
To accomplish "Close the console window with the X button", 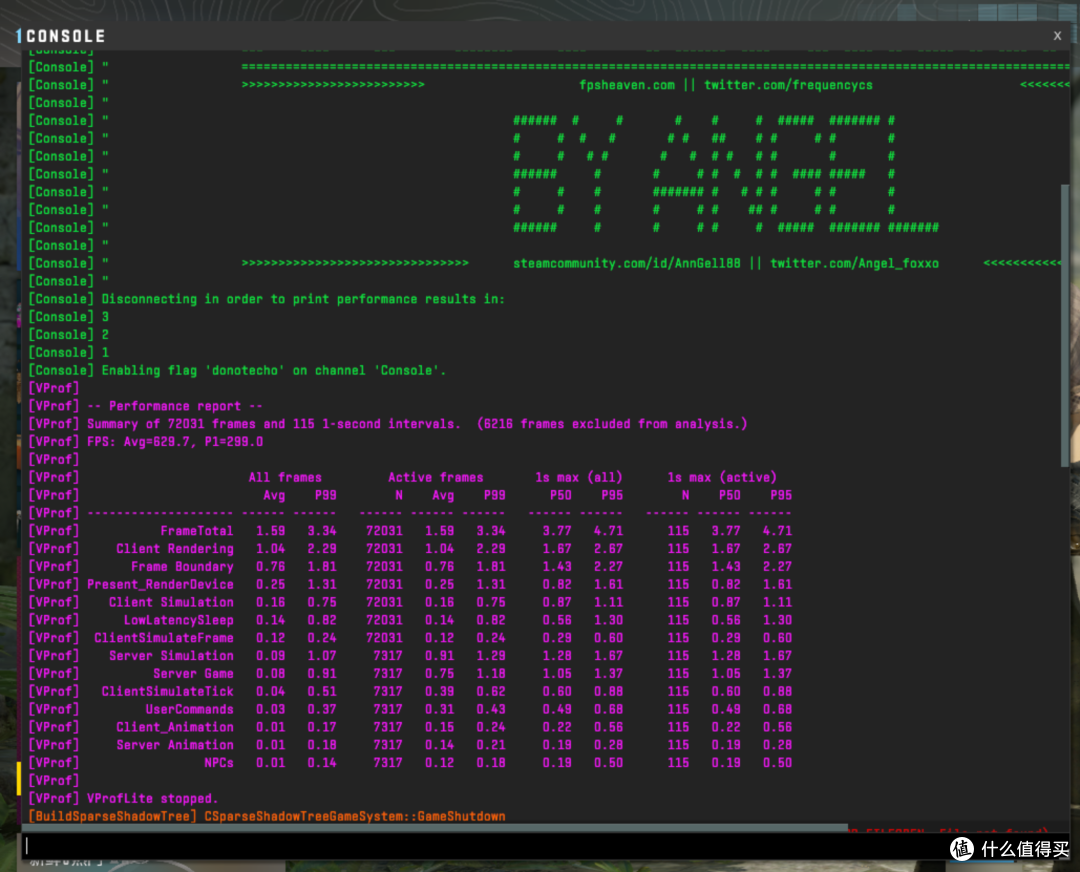I will coord(1057,36).
